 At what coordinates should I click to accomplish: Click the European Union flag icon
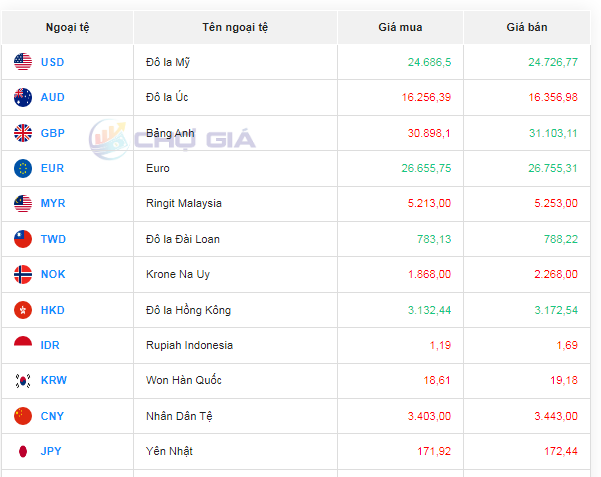[23, 168]
